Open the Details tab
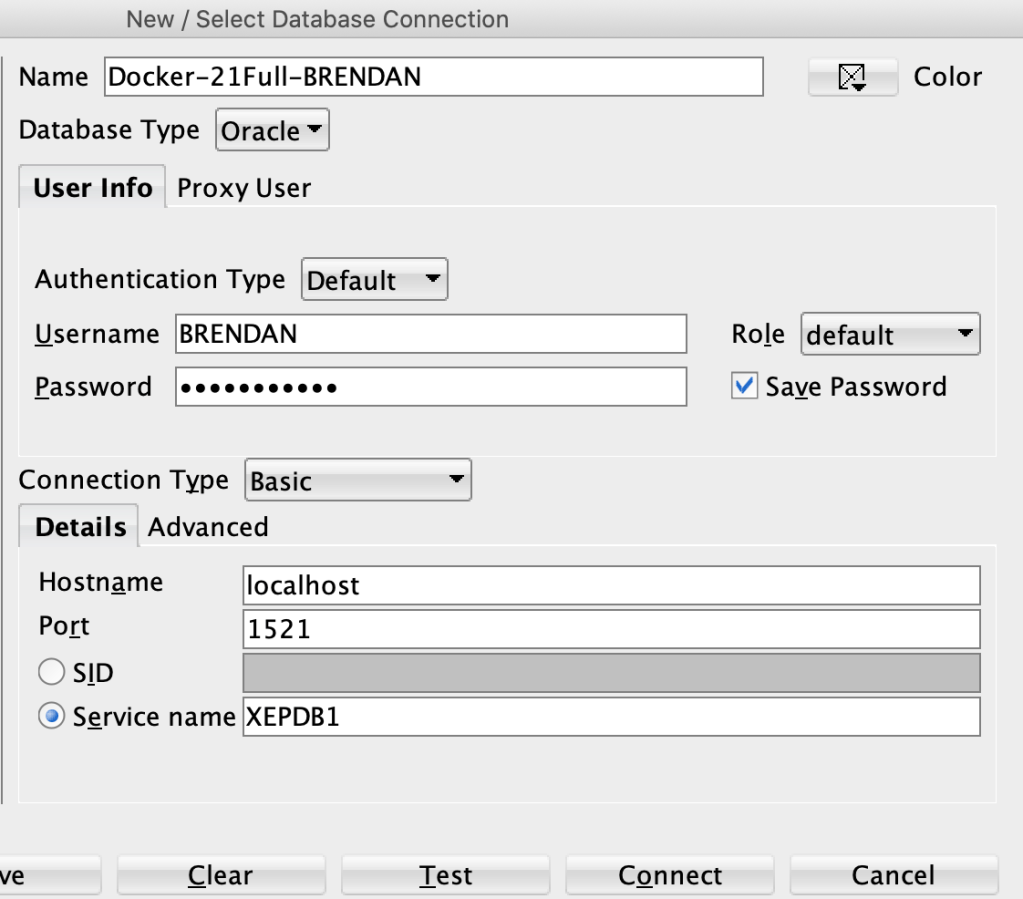1023x899 pixels. pos(80,527)
